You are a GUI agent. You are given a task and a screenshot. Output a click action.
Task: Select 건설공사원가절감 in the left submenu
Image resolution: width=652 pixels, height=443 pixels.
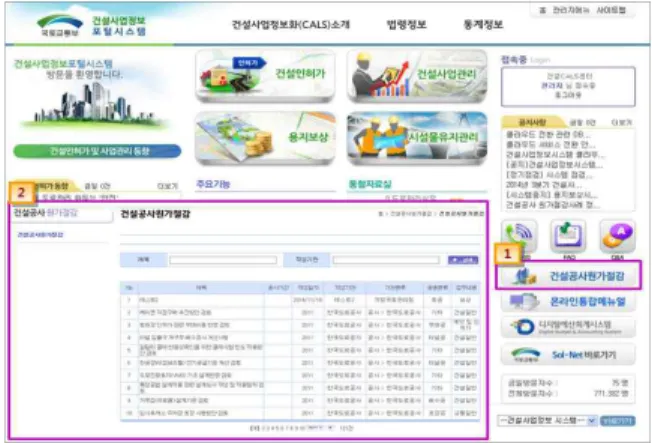(x=40, y=235)
